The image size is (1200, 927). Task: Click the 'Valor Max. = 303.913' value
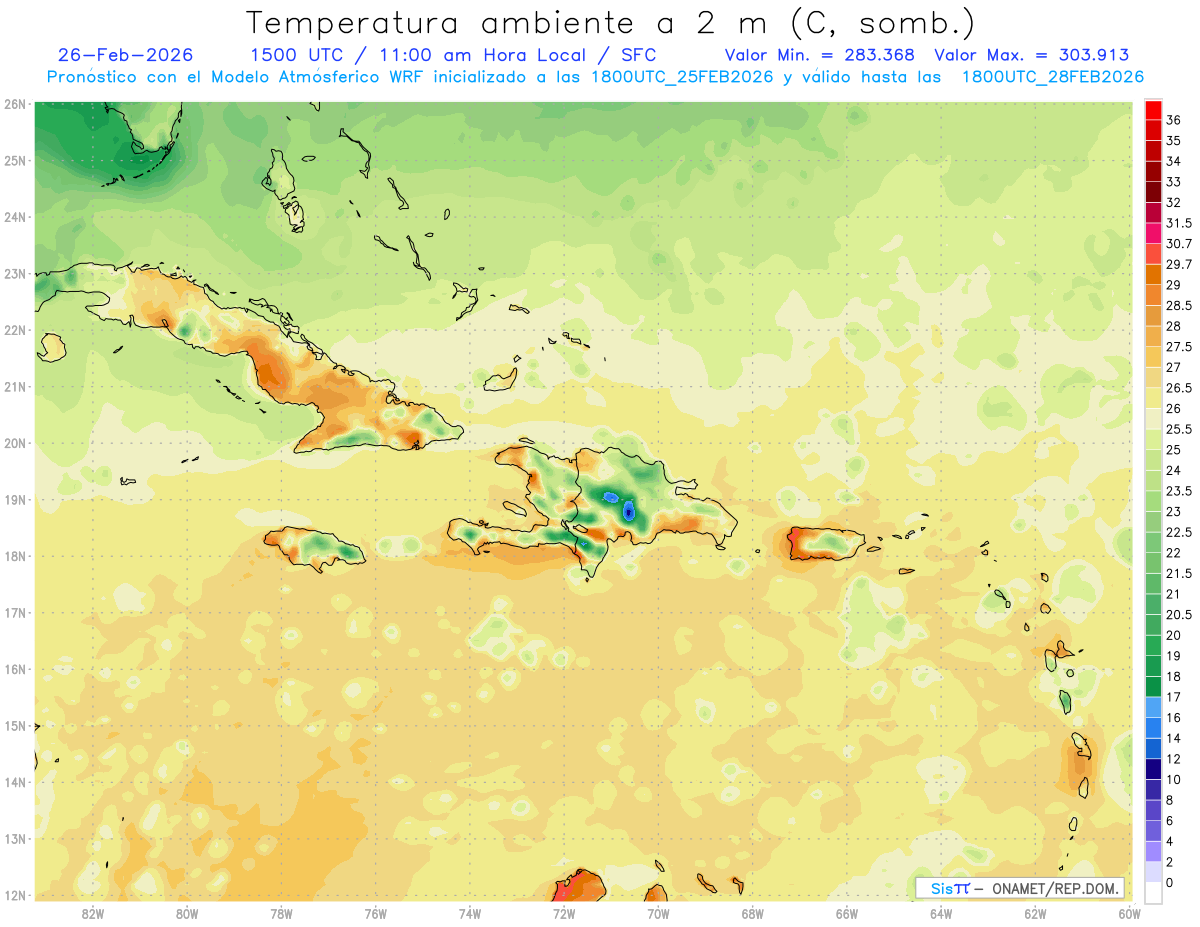point(1031,55)
